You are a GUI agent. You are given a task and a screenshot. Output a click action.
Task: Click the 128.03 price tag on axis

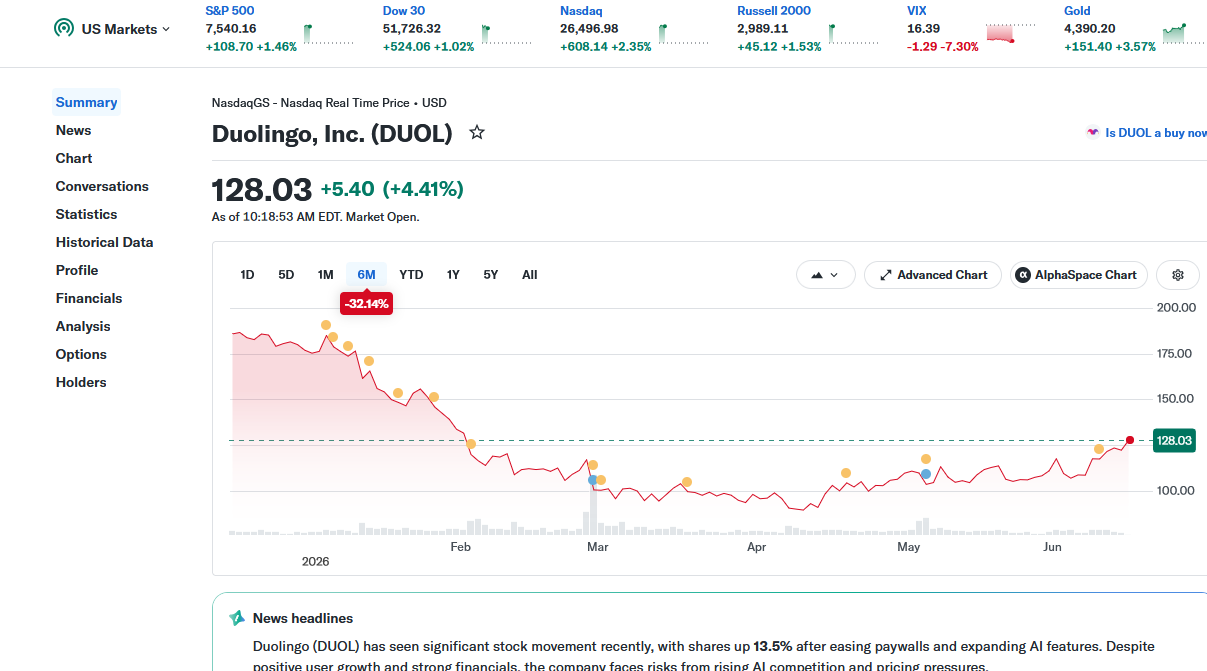point(1174,440)
